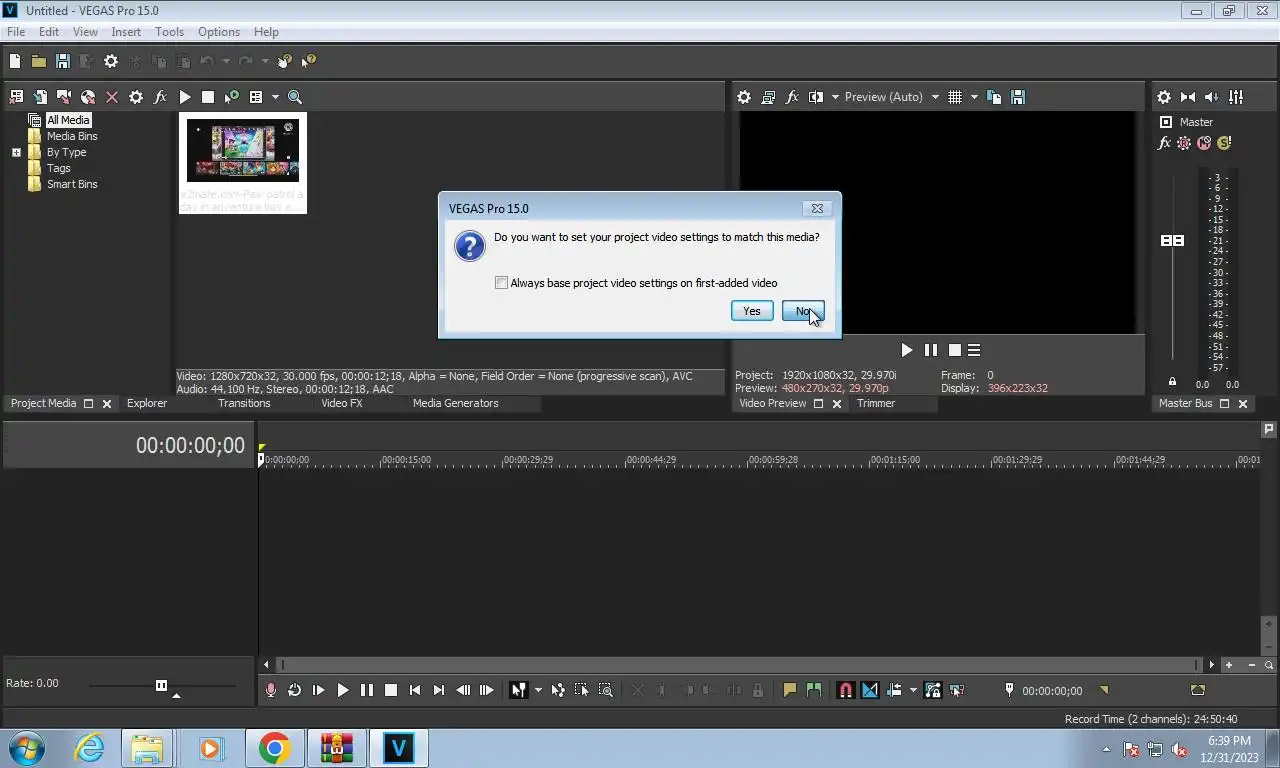Toggle Dim Output speaker icon
The width and height of the screenshot is (1280, 768).
[1212, 97]
